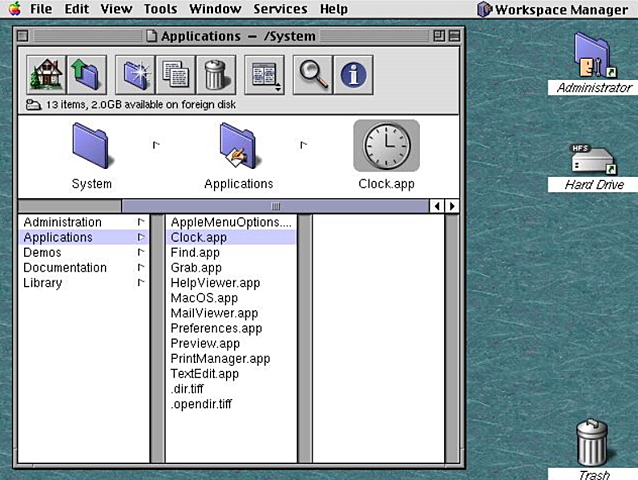This screenshot has width=638, height=480.
Task: Open the Window menu
Action: tap(215, 9)
